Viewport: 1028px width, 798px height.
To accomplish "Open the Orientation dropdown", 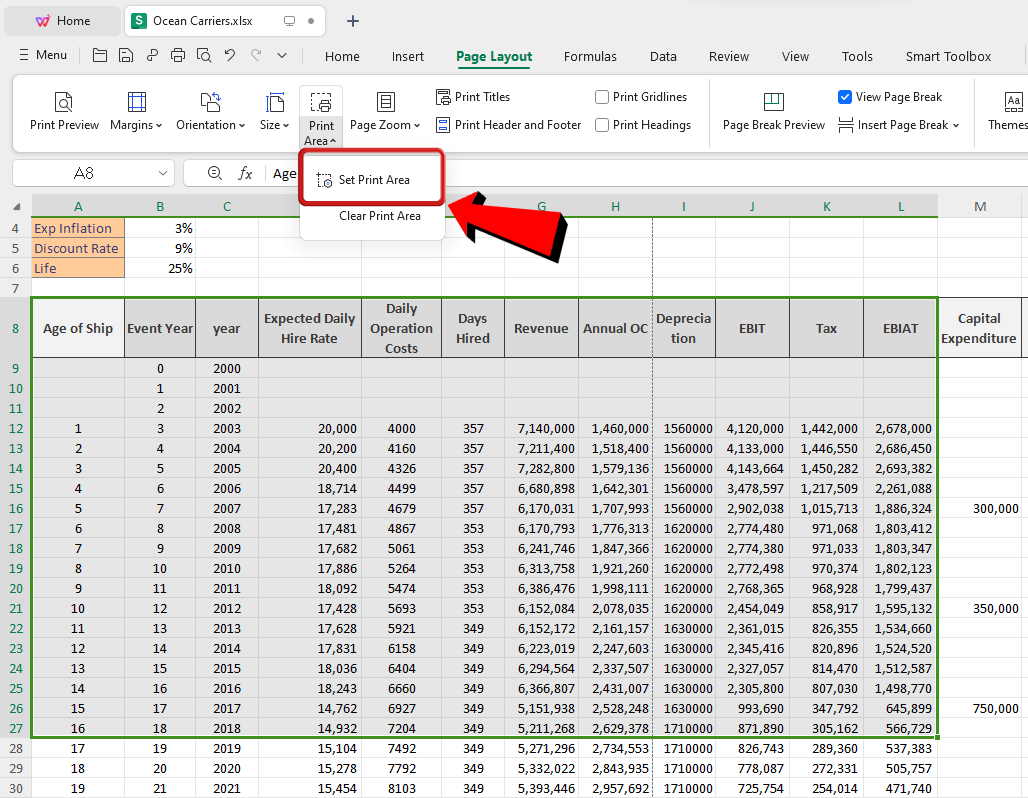I will click(209, 110).
